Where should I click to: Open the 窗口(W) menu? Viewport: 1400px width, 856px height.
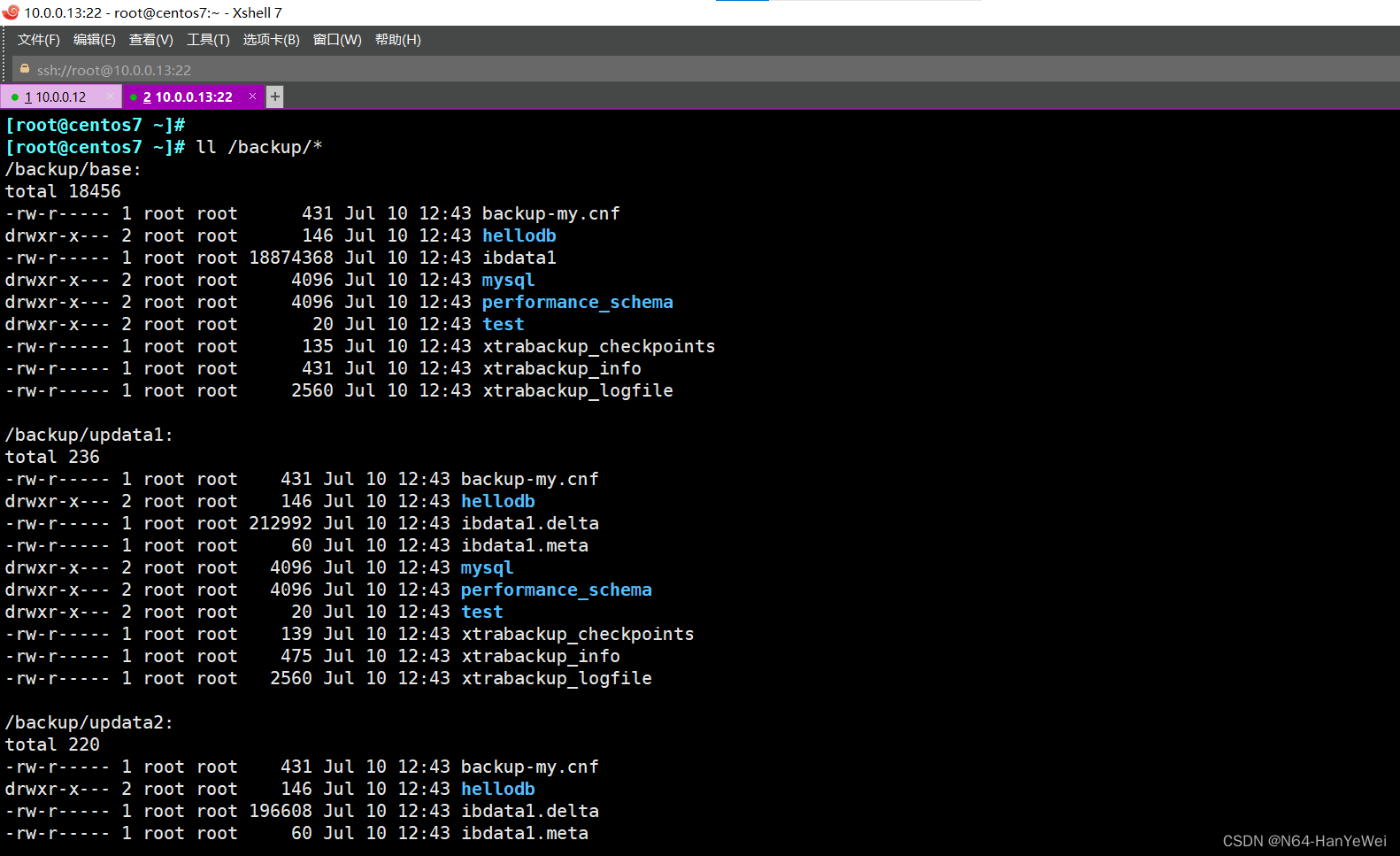pyautogui.click(x=337, y=40)
